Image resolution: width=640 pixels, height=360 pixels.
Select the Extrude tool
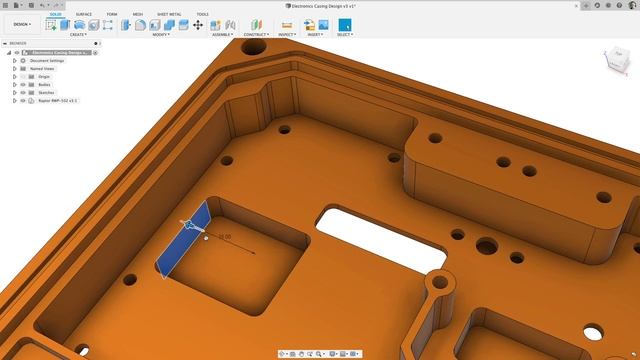point(65,25)
